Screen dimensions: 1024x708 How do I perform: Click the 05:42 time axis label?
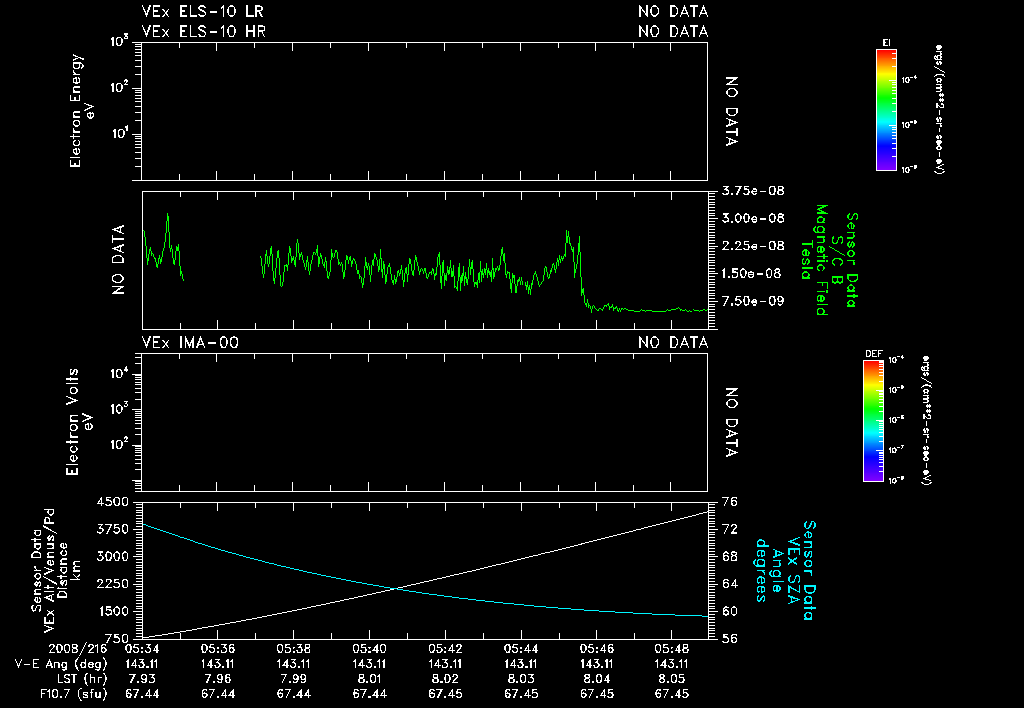point(445,649)
